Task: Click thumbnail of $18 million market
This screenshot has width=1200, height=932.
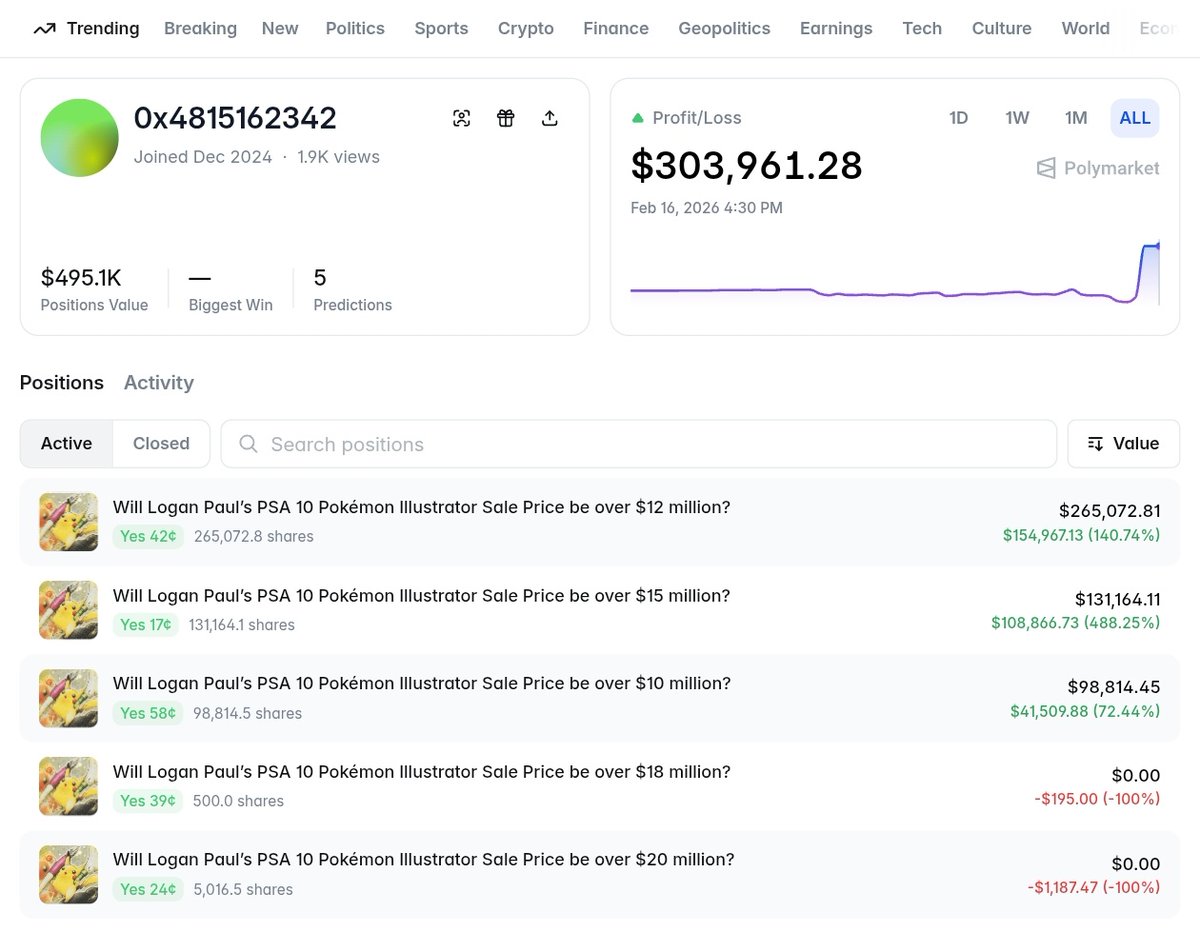Action: point(68,786)
